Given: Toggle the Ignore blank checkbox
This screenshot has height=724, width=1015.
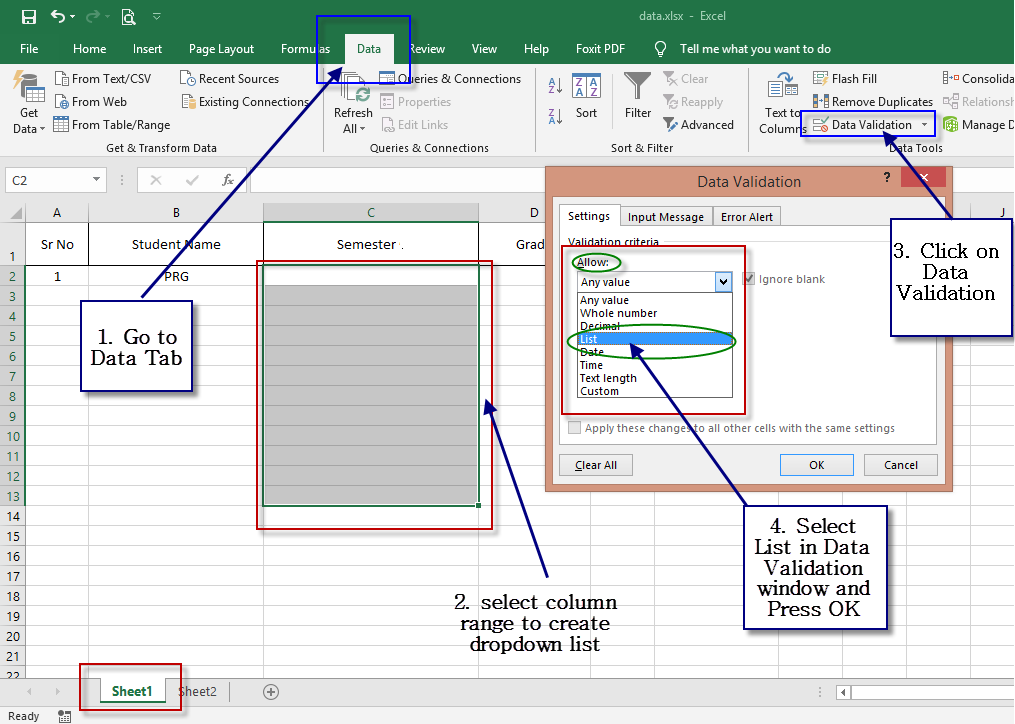Looking at the screenshot, I should coord(749,279).
